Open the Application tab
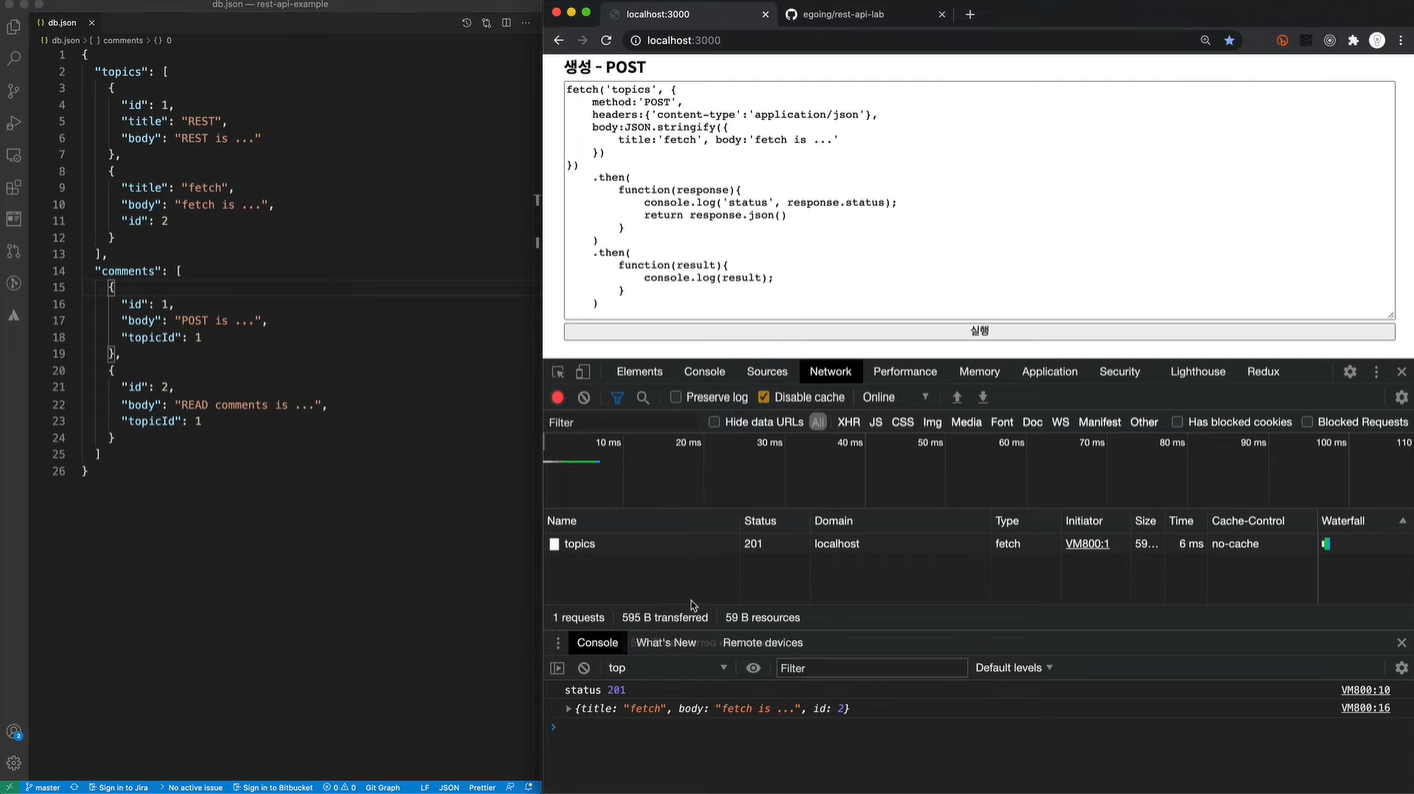The width and height of the screenshot is (1414, 794). pos(1049,371)
